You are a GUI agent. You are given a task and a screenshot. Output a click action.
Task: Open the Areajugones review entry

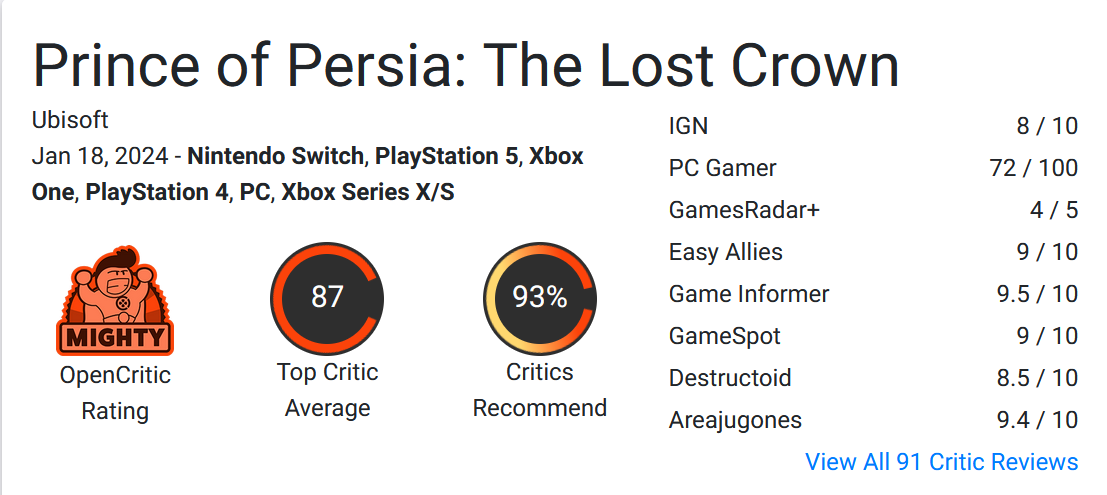pos(873,420)
